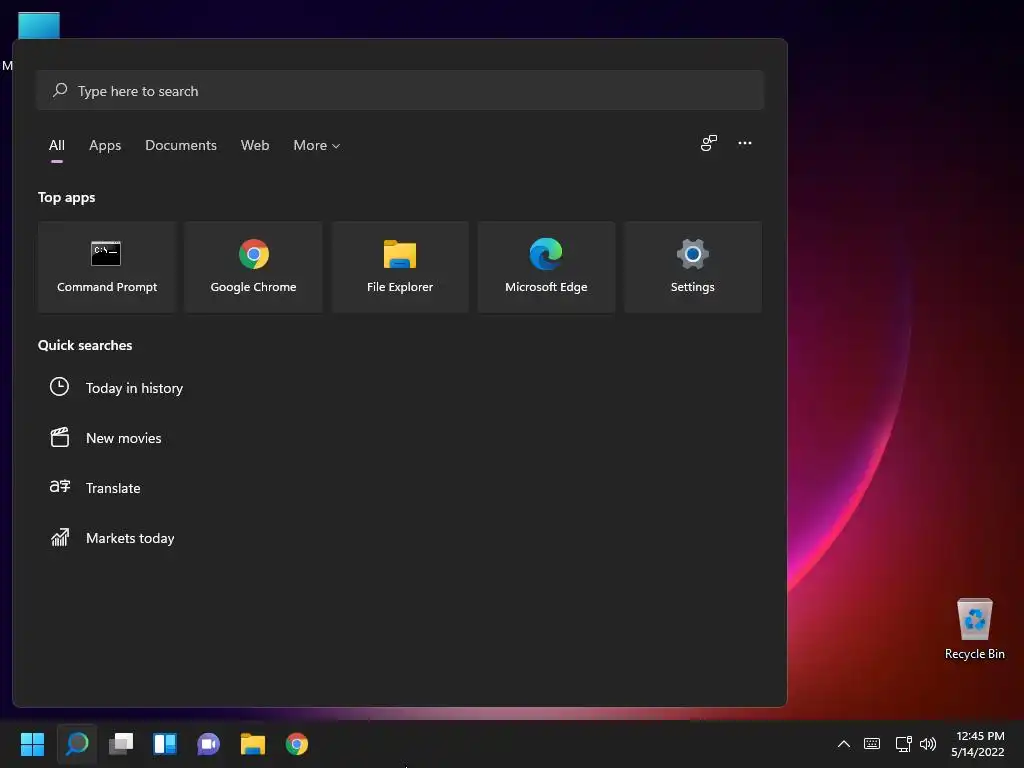
Task: Click the blue desktop icon at top-left
Action: (39, 25)
